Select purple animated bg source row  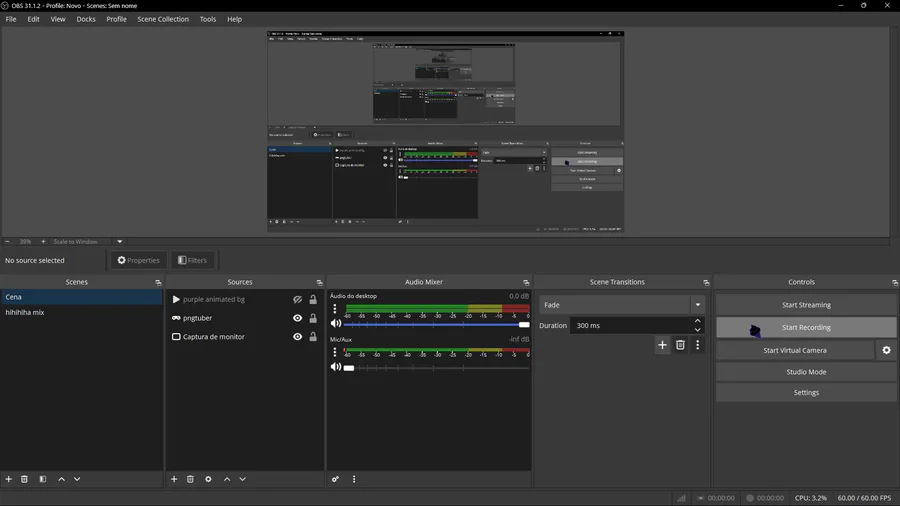click(x=245, y=299)
